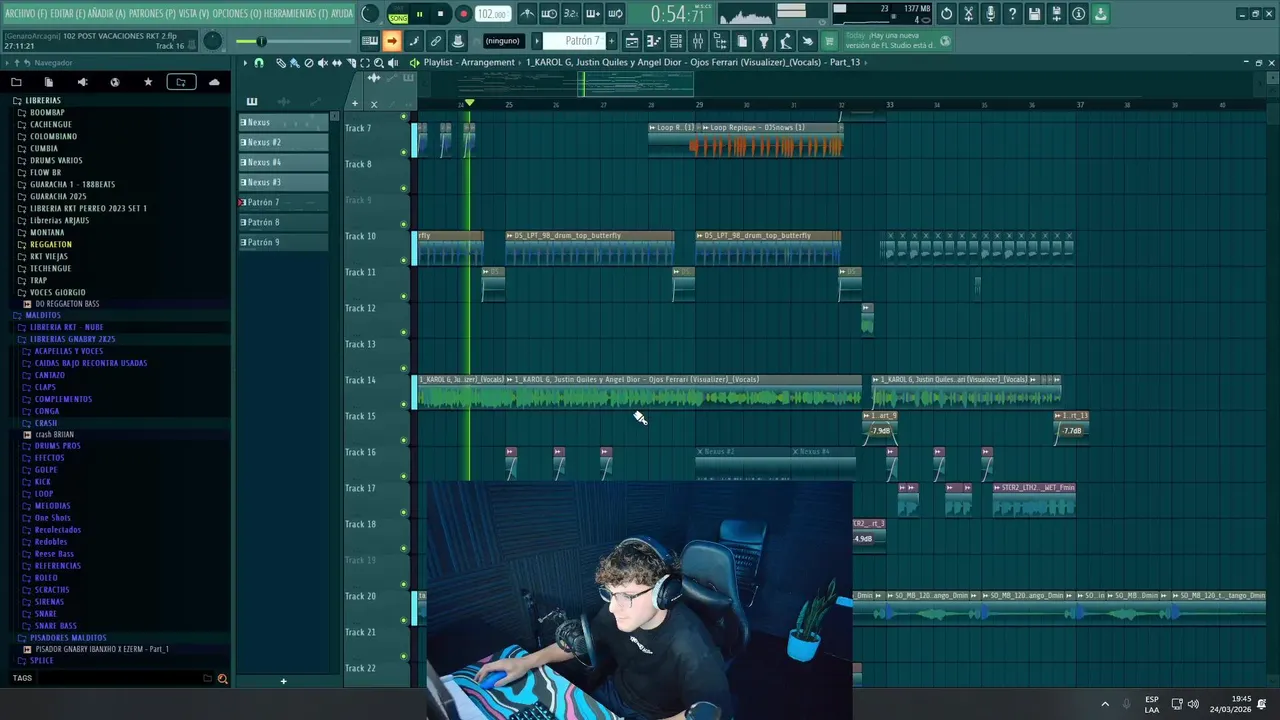Click the audio editor scissors icon
The width and height of the screenshot is (1280, 720).
point(968,14)
